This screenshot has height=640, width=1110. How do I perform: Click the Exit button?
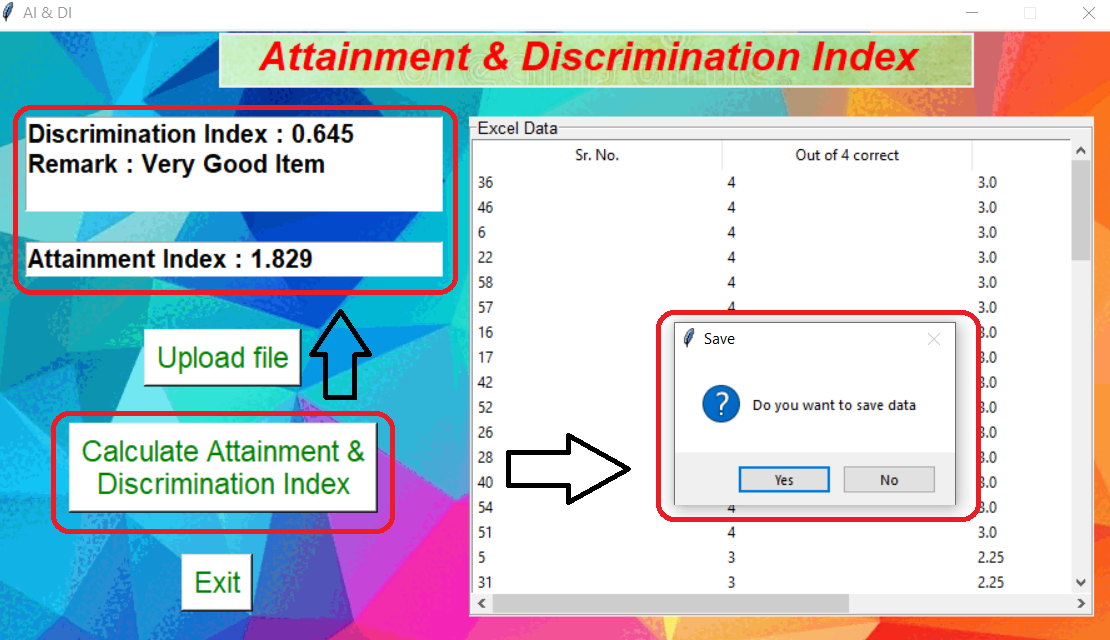217,583
